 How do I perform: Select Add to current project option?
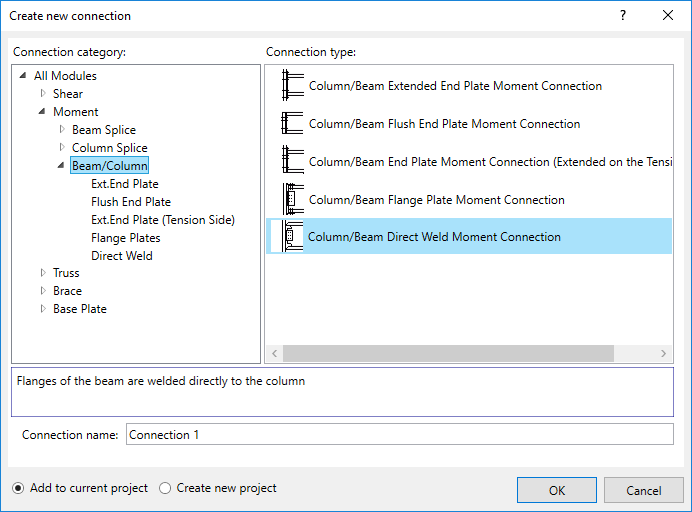pos(18,488)
